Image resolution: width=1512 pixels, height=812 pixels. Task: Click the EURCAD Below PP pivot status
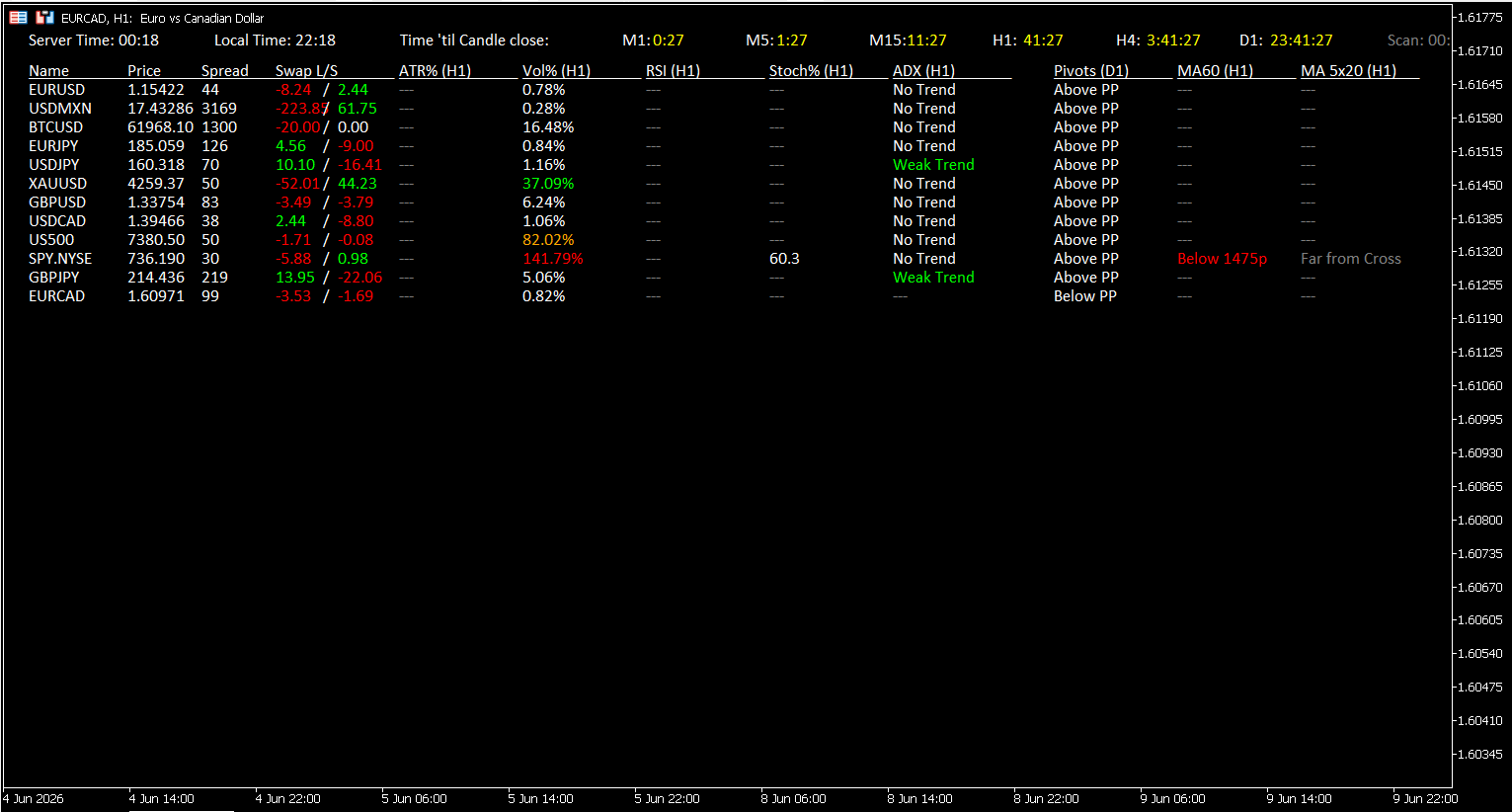[1085, 295]
